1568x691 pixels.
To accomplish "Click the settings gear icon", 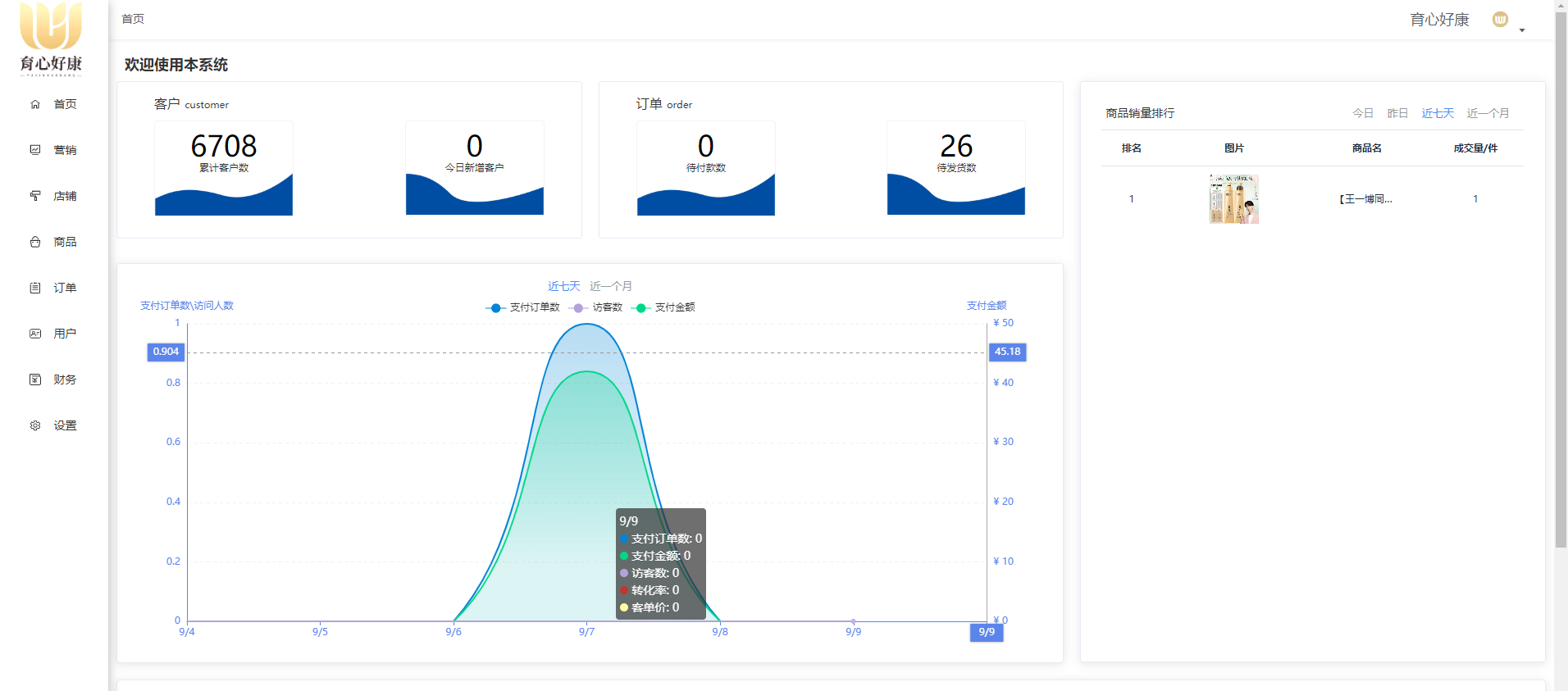I will pos(35,425).
